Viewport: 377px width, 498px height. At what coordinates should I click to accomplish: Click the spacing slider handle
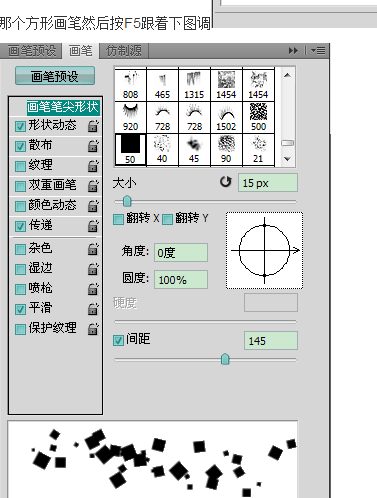225,359
